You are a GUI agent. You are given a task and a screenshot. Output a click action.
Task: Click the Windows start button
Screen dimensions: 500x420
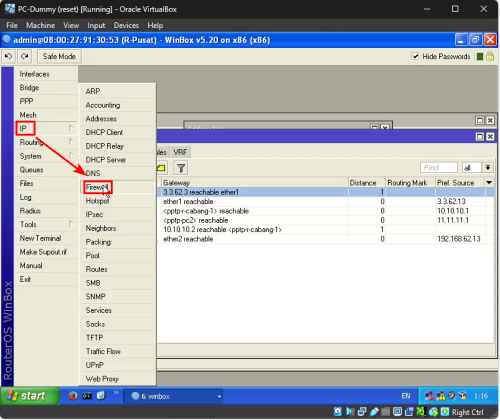coord(29,396)
